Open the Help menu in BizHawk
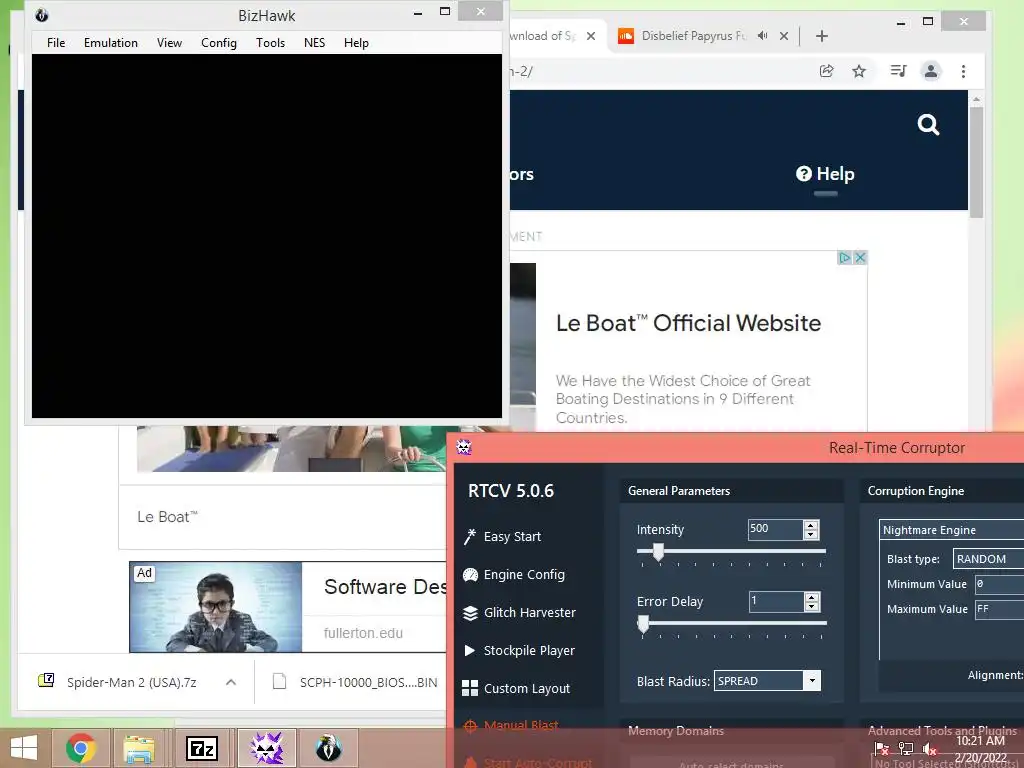The height and width of the screenshot is (768, 1024). (x=356, y=42)
